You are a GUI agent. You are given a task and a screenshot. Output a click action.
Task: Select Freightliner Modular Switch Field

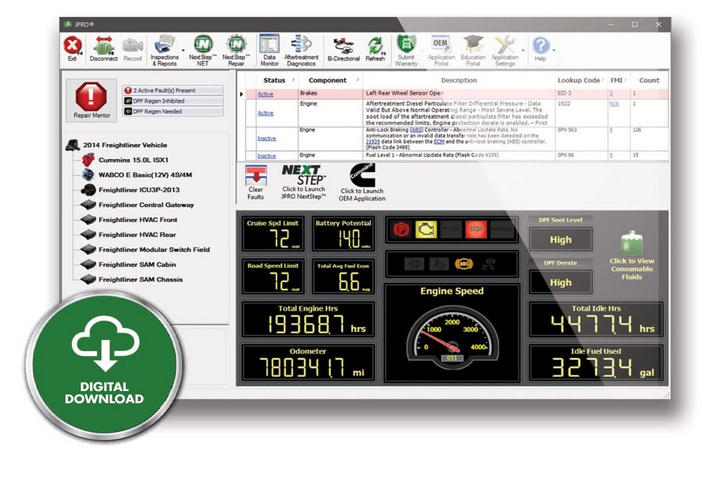(x=154, y=250)
